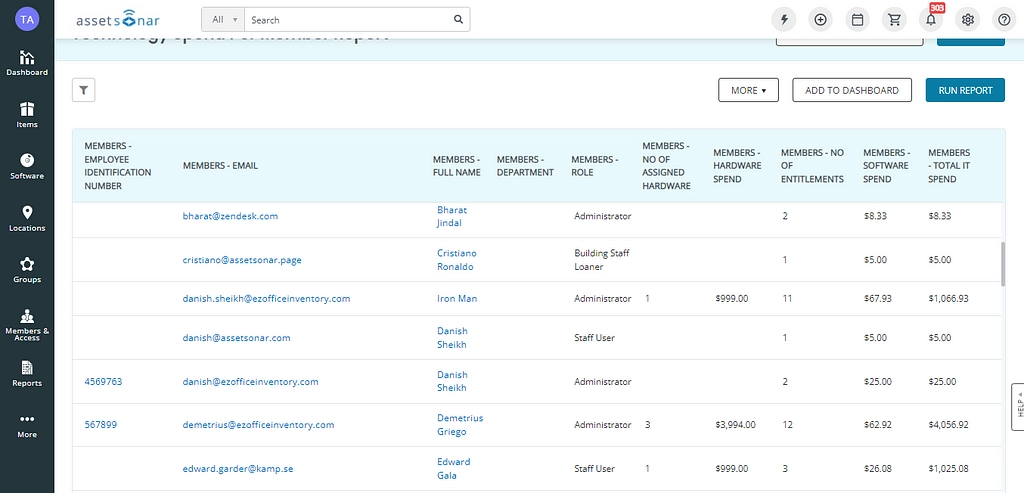Open Software section in sidebar
Screen dimensions: 1024x493
click(27, 167)
